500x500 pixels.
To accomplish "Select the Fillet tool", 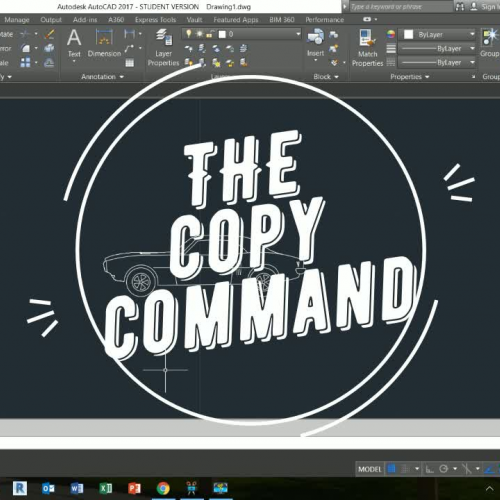I will coord(25,48).
